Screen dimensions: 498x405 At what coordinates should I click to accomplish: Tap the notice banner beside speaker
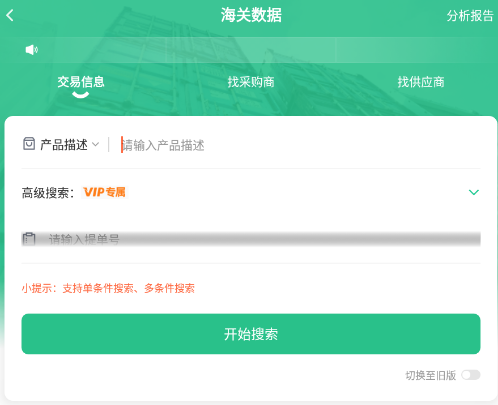pos(260,50)
